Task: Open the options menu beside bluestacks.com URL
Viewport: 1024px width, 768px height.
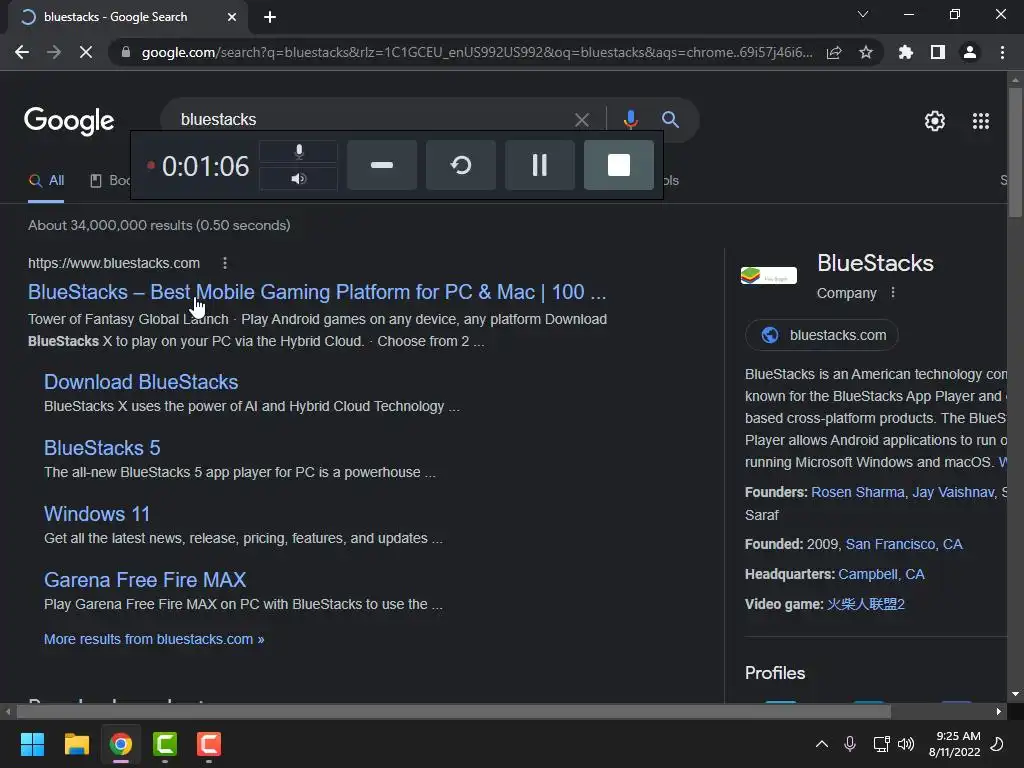Action: (225, 263)
